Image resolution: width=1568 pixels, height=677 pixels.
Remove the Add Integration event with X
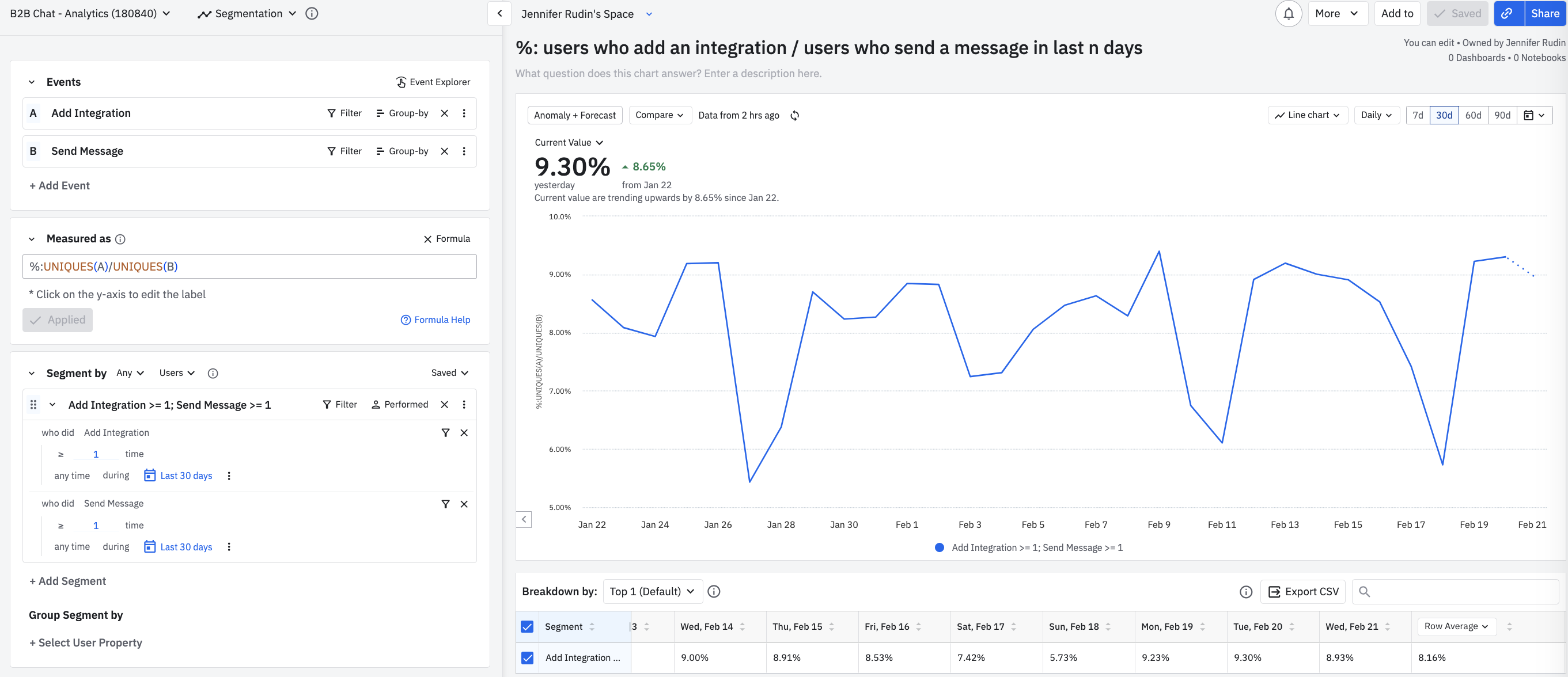point(444,113)
